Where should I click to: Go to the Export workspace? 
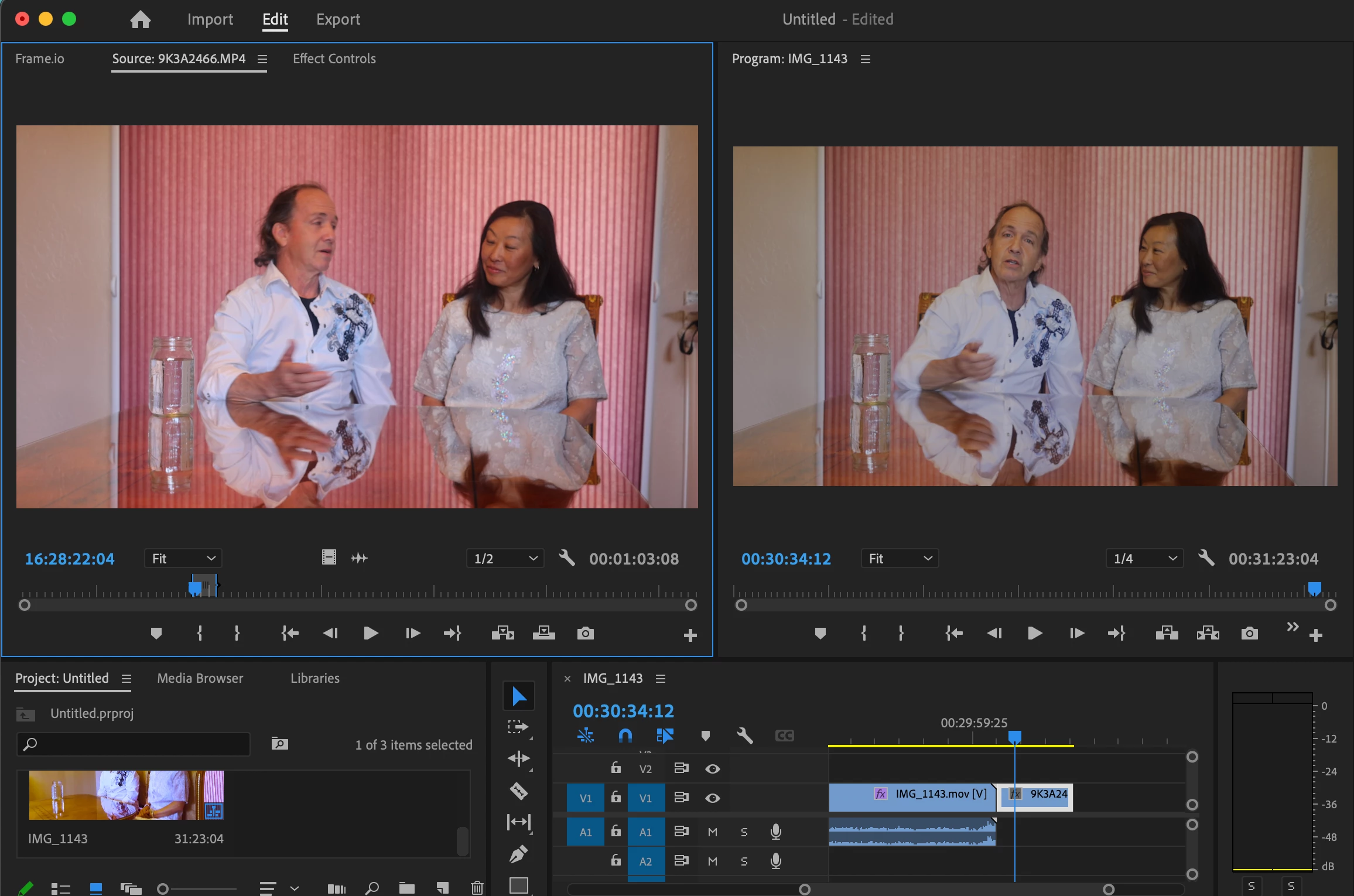338,19
